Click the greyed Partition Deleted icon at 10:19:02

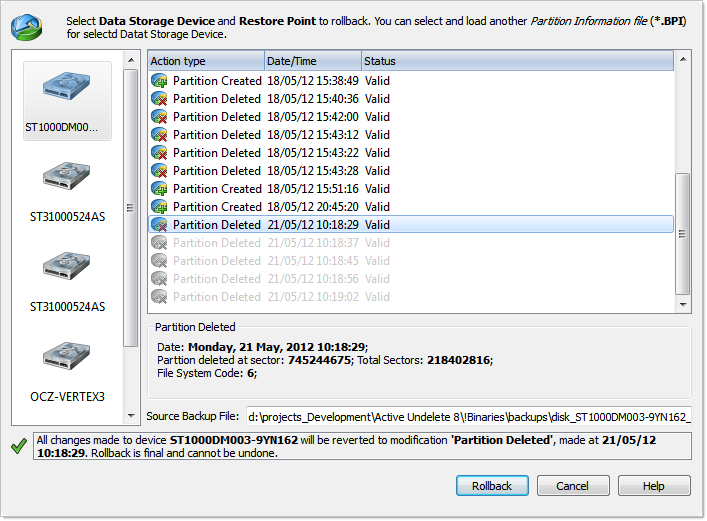point(159,297)
